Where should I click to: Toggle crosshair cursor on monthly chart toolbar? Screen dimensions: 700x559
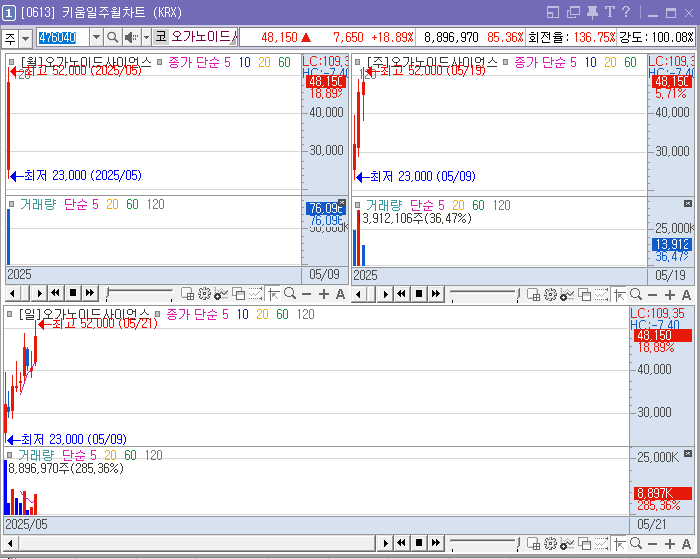pos(273,294)
